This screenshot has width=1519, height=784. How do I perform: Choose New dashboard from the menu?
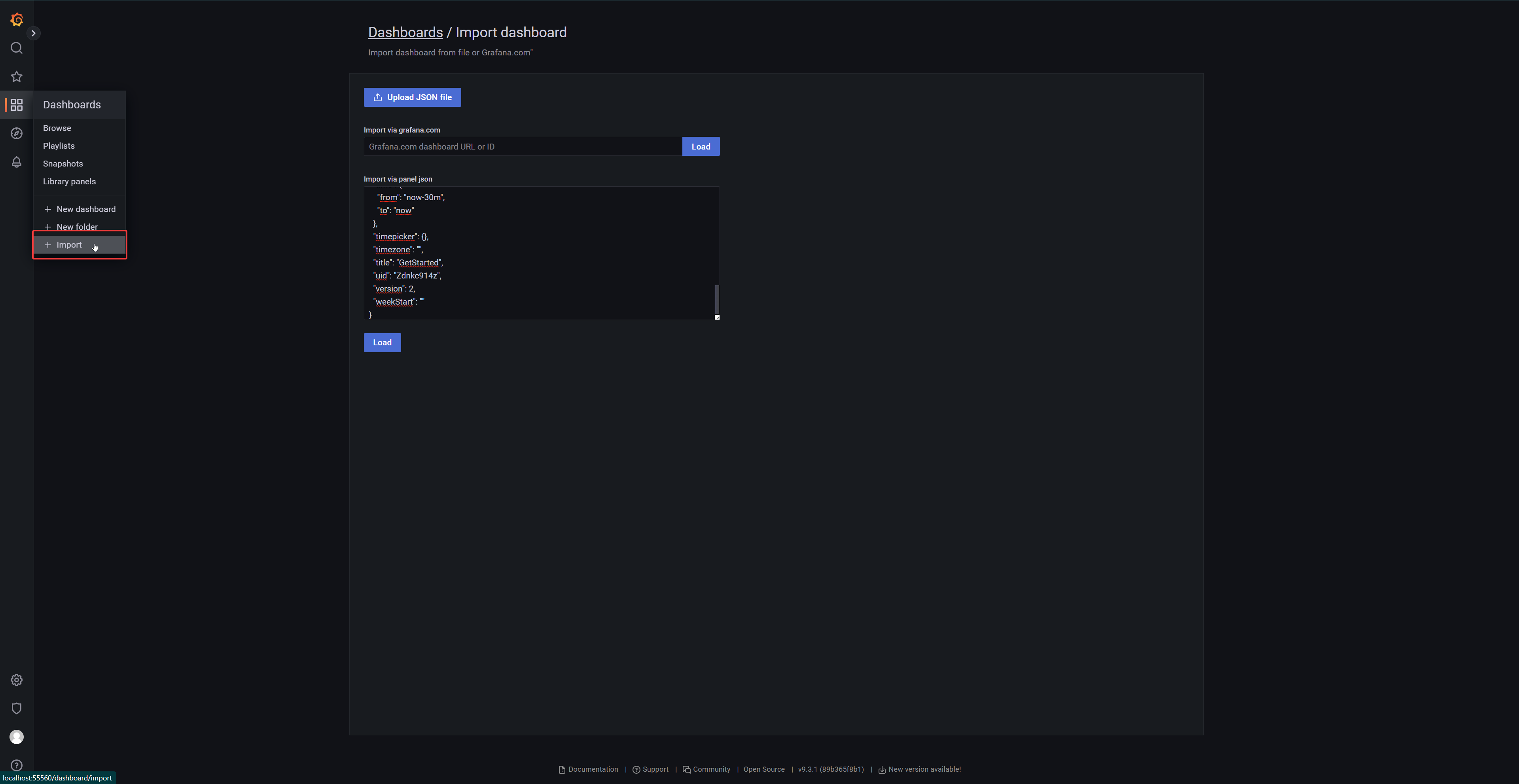80,209
